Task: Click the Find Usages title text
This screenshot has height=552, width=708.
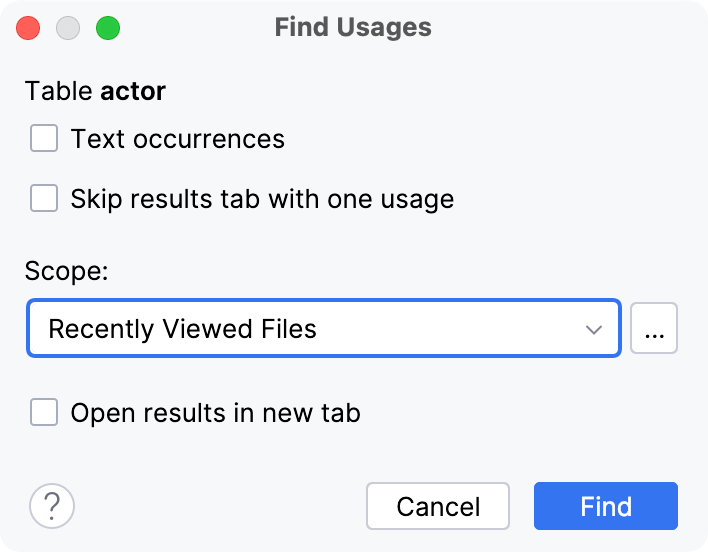Action: coord(353,28)
